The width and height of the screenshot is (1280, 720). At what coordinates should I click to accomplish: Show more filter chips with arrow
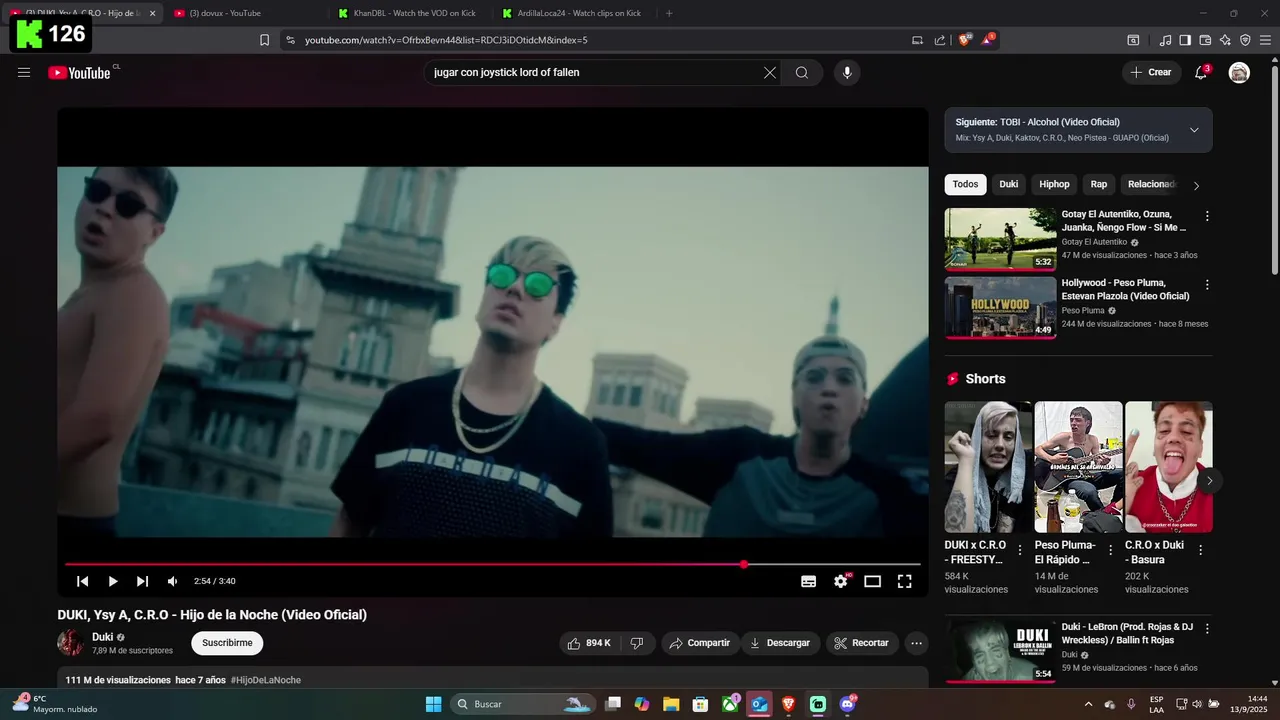point(1196,185)
